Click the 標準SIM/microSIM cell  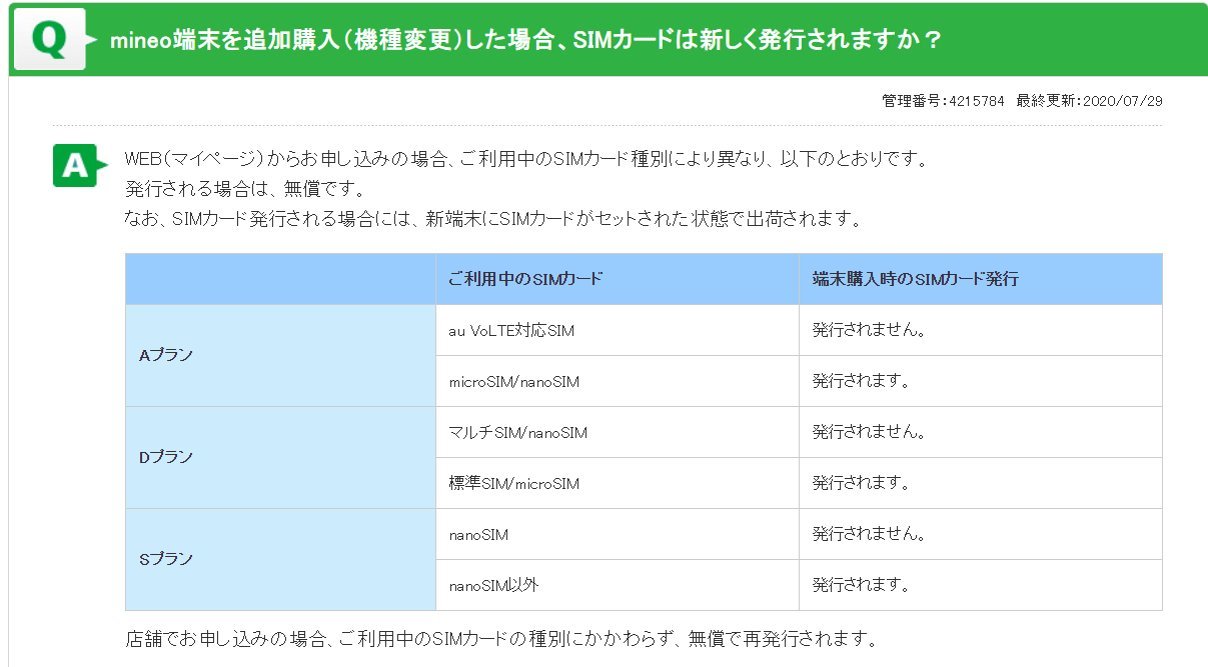click(x=617, y=483)
